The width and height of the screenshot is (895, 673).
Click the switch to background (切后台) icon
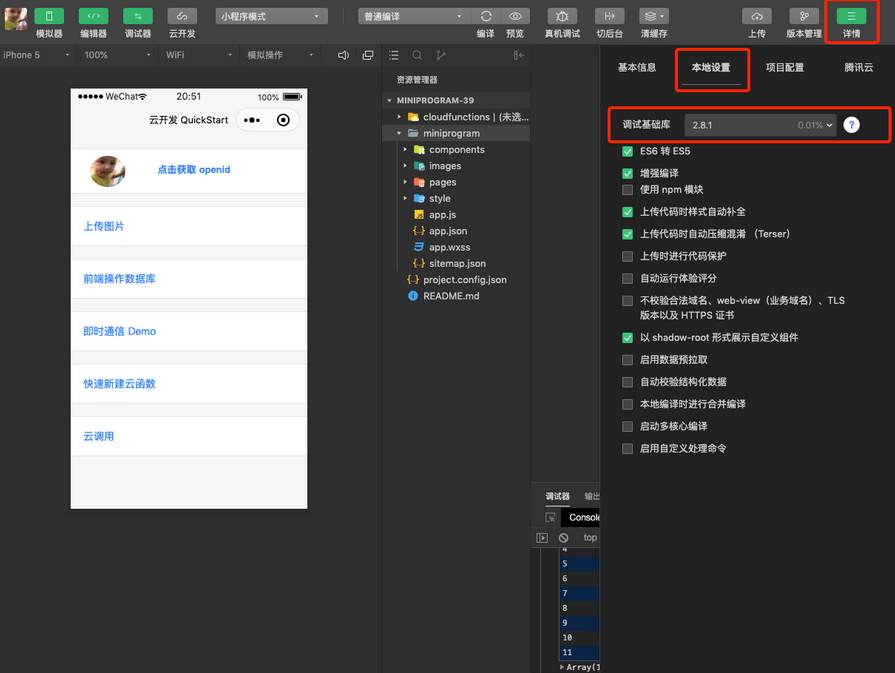coord(610,17)
